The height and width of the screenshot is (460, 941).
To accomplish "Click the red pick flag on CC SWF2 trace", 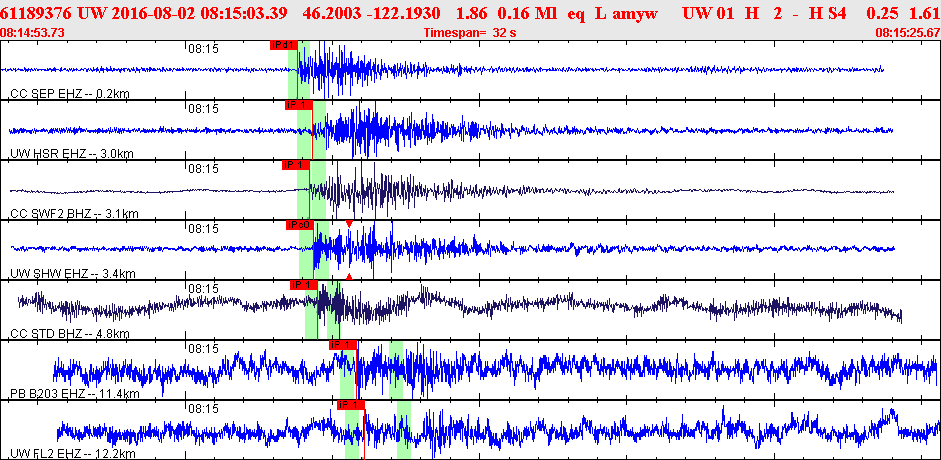I will coord(295,165).
